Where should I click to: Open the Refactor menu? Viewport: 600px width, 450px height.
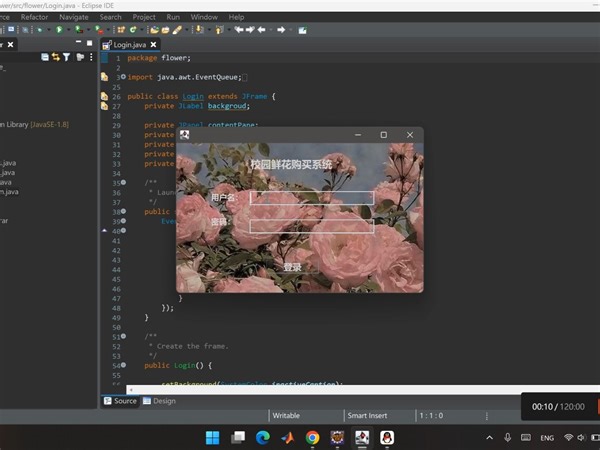pyautogui.click(x=34, y=17)
